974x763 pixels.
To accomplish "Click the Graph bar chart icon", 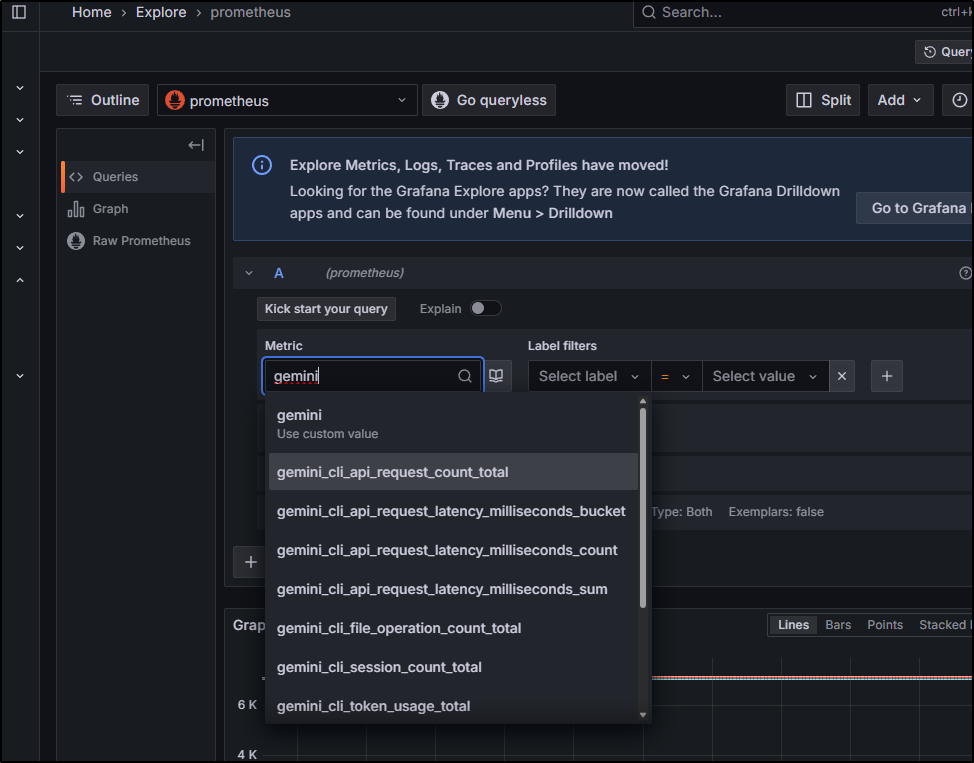I will click(x=76, y=209).
